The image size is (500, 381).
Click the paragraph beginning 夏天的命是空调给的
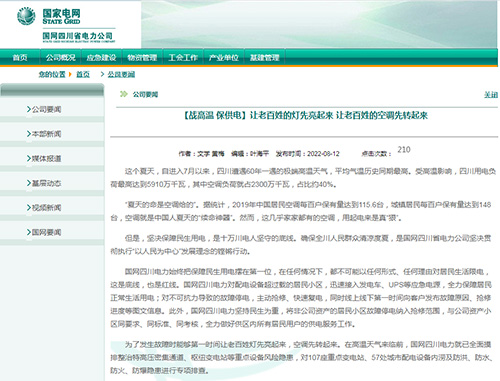click(x=301, y=211)
